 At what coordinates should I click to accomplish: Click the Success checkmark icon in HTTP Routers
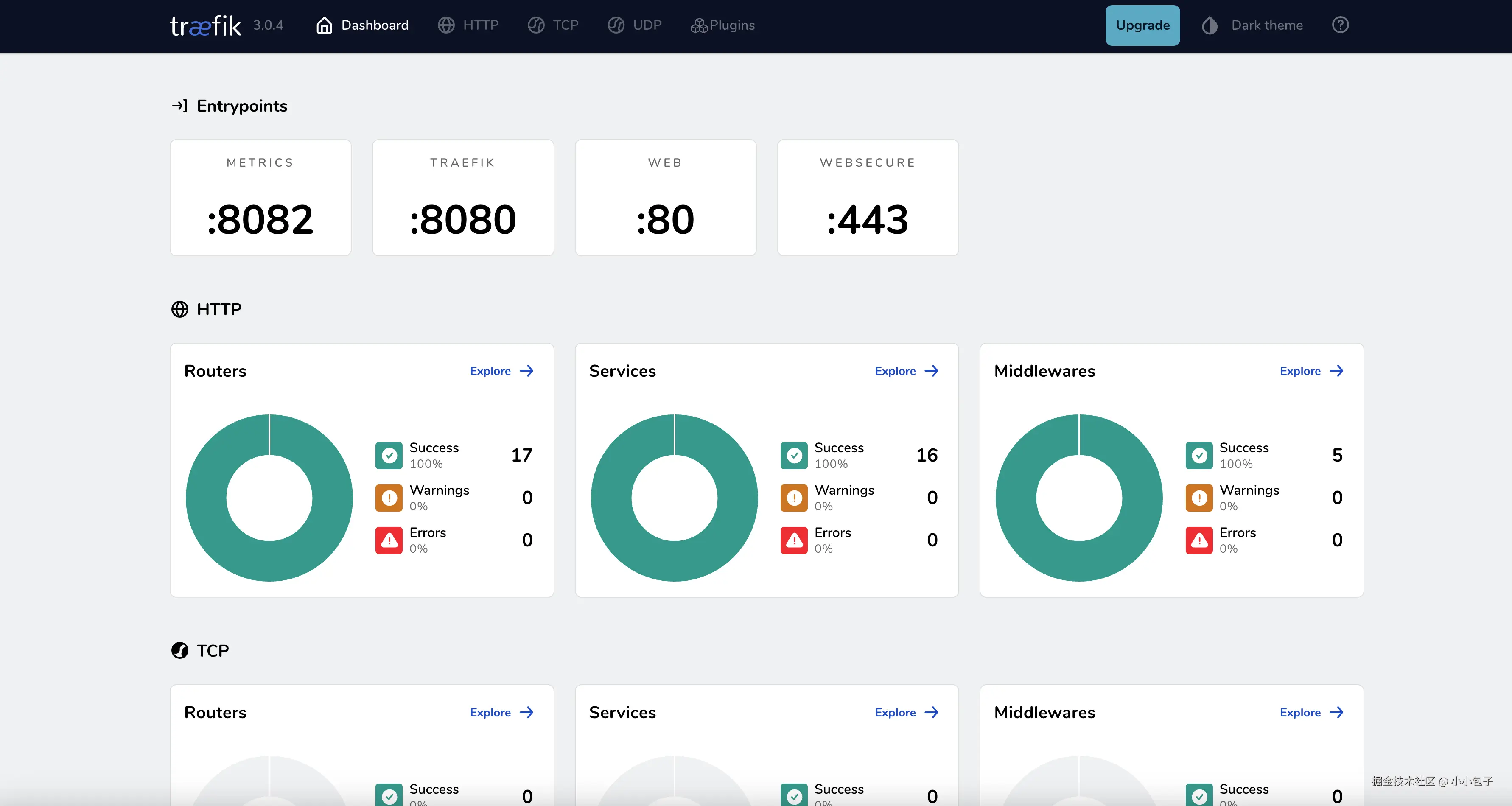point(389,455)
